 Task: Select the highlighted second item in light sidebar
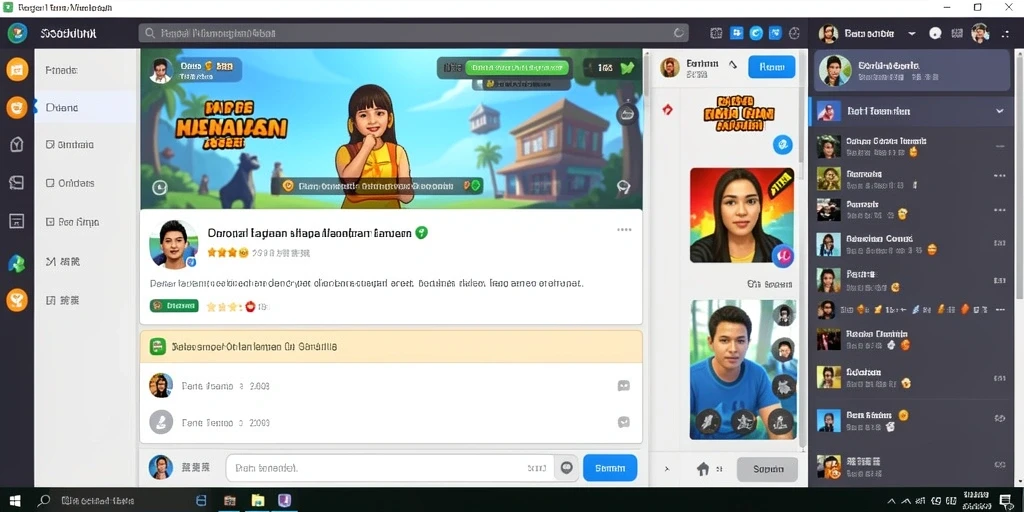click(x=86, y=108)
